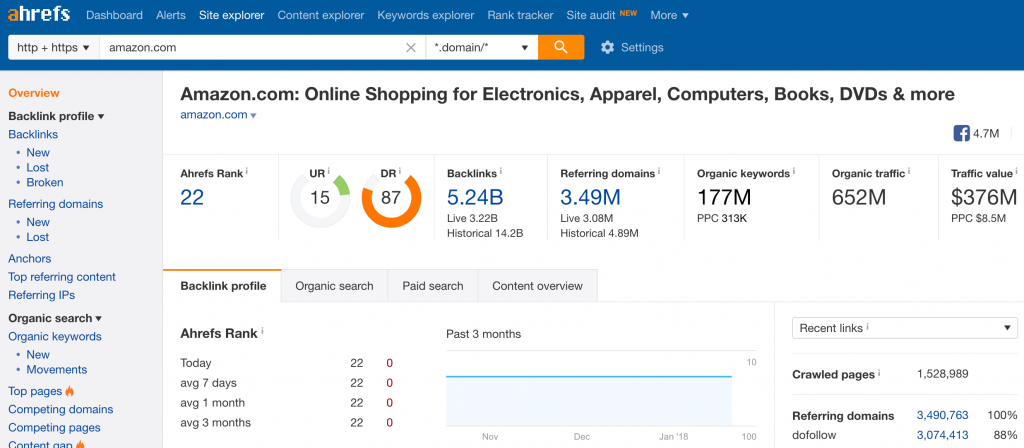This screenshot has height=448, width=1024.
Task: Open Lost under Referring domains
Action: (x=38, y=237)
